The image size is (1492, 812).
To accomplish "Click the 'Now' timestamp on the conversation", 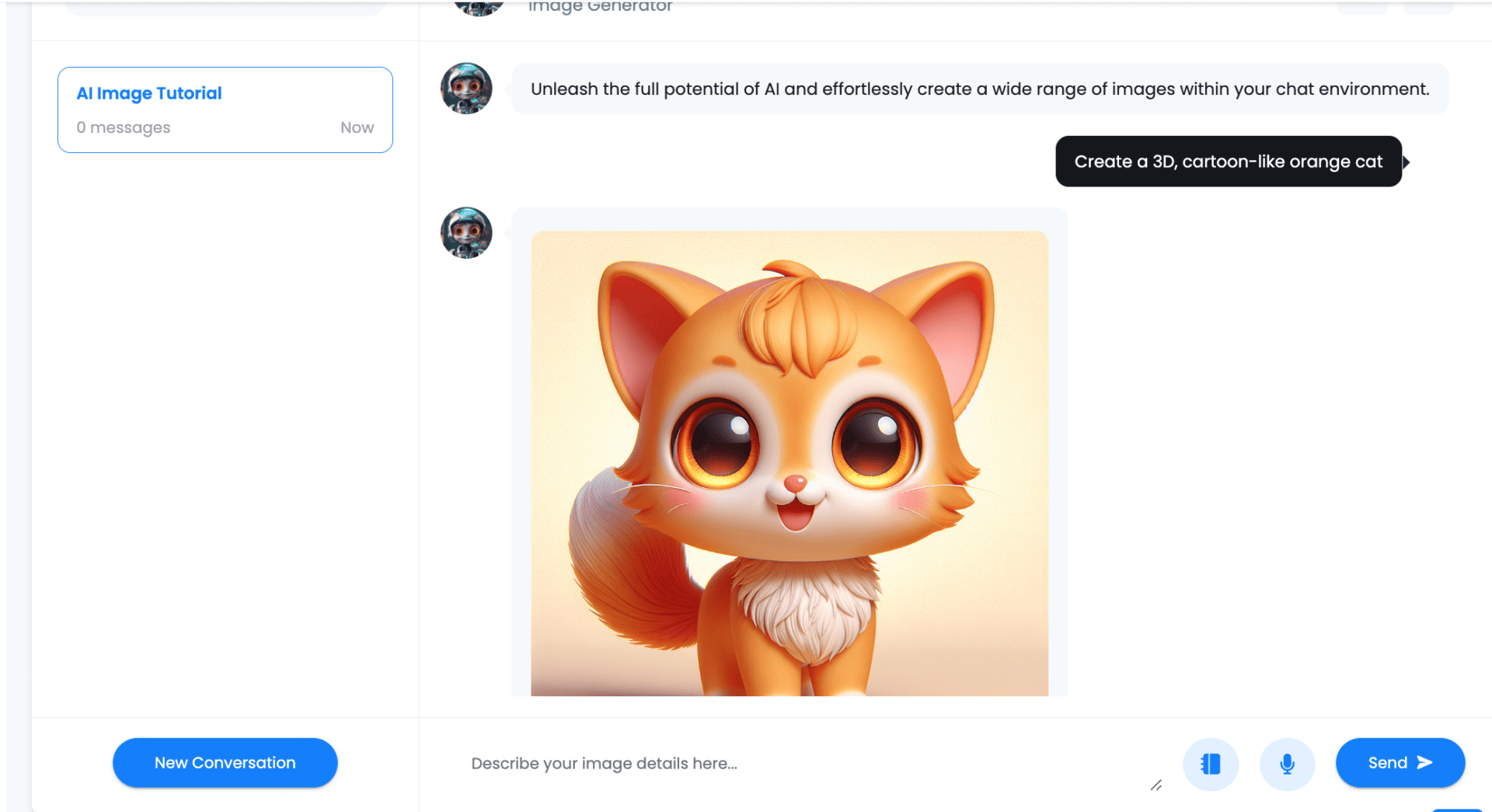I will coord(357,127).
